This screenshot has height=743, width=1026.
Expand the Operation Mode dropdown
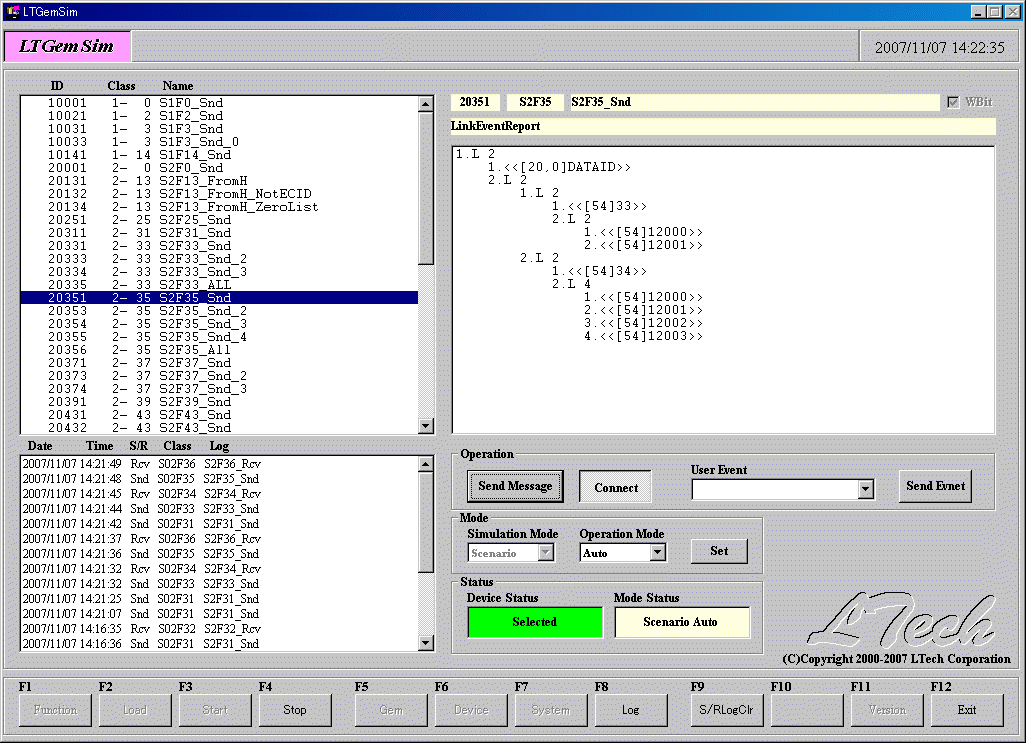click(657, 553)
